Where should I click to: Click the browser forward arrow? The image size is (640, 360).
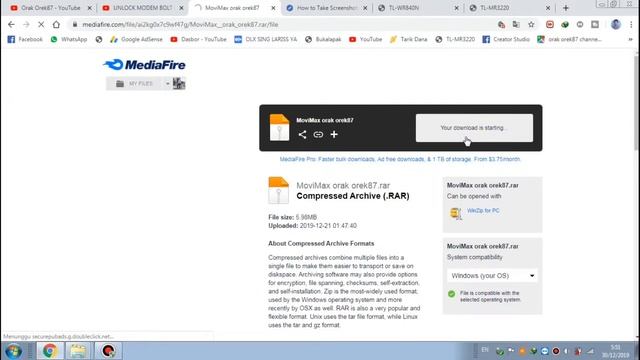pos(26,24)
